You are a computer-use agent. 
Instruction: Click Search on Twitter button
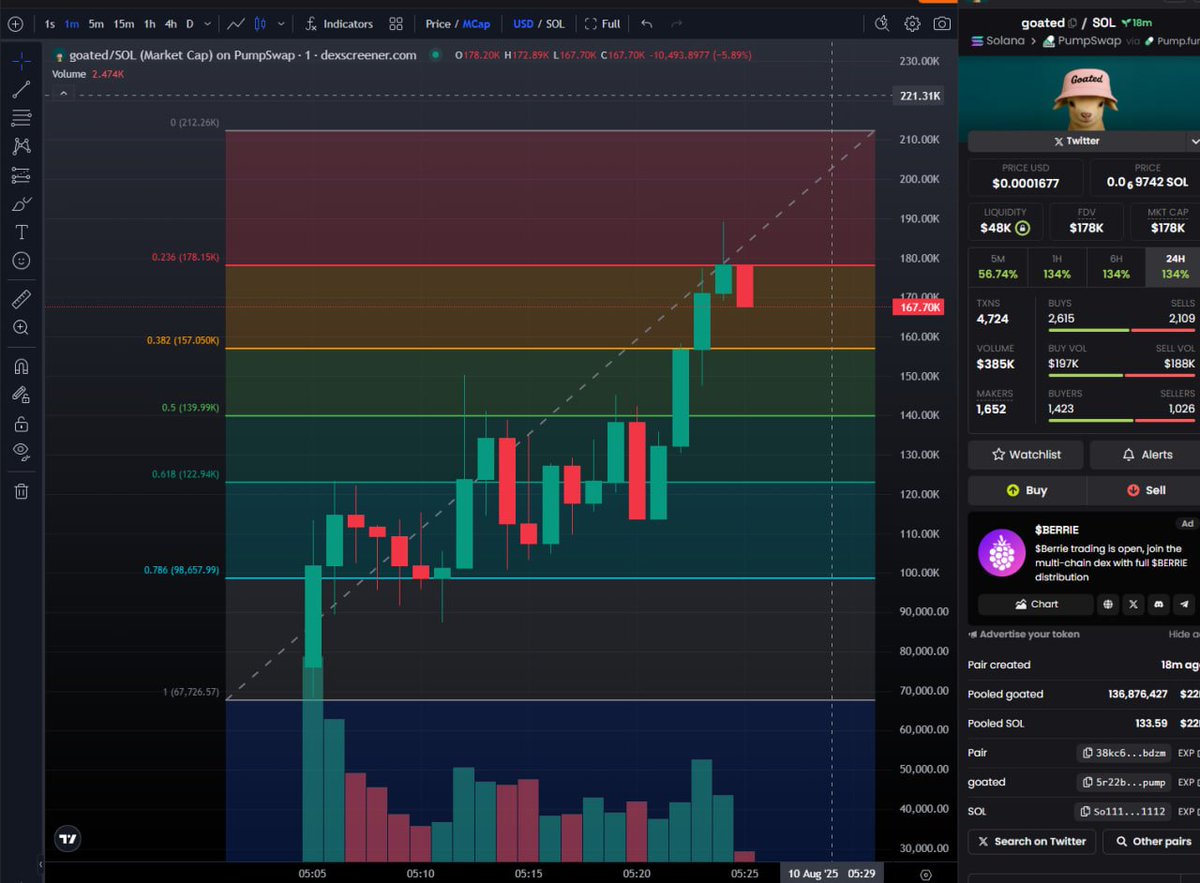(1033, 841)
